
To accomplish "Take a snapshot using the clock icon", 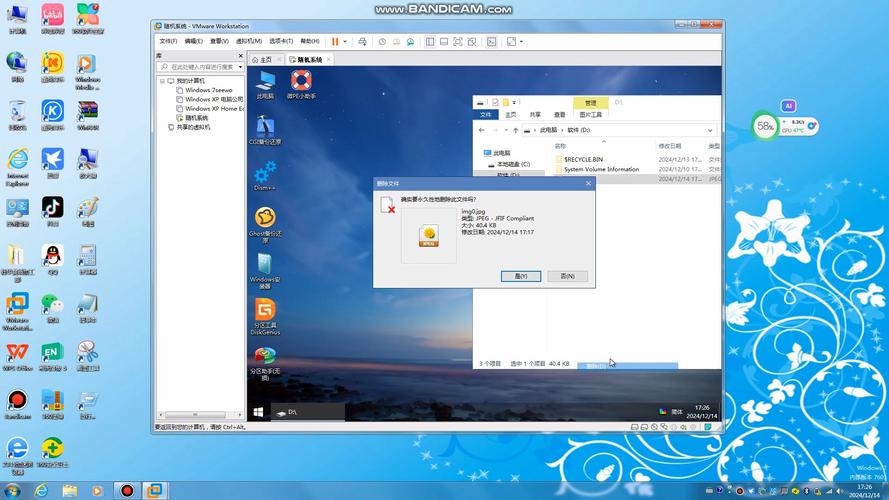I will tap(382, 41).
